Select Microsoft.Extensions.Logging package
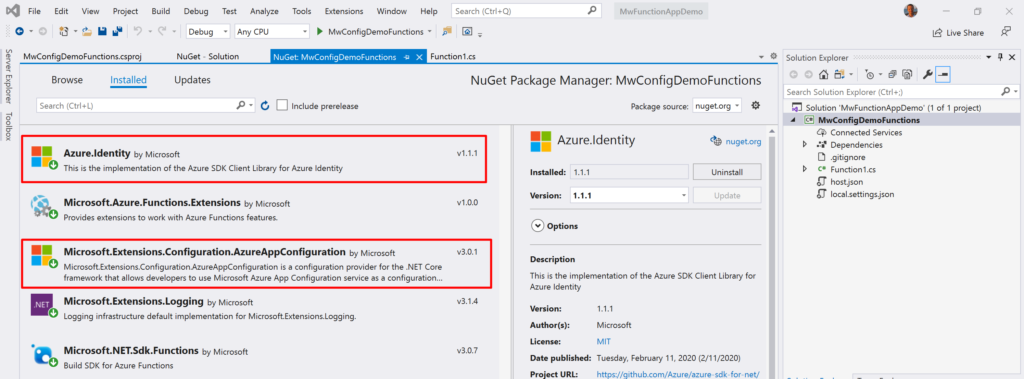This screenshot has height=379, width=1024. [x=255, y=308]
